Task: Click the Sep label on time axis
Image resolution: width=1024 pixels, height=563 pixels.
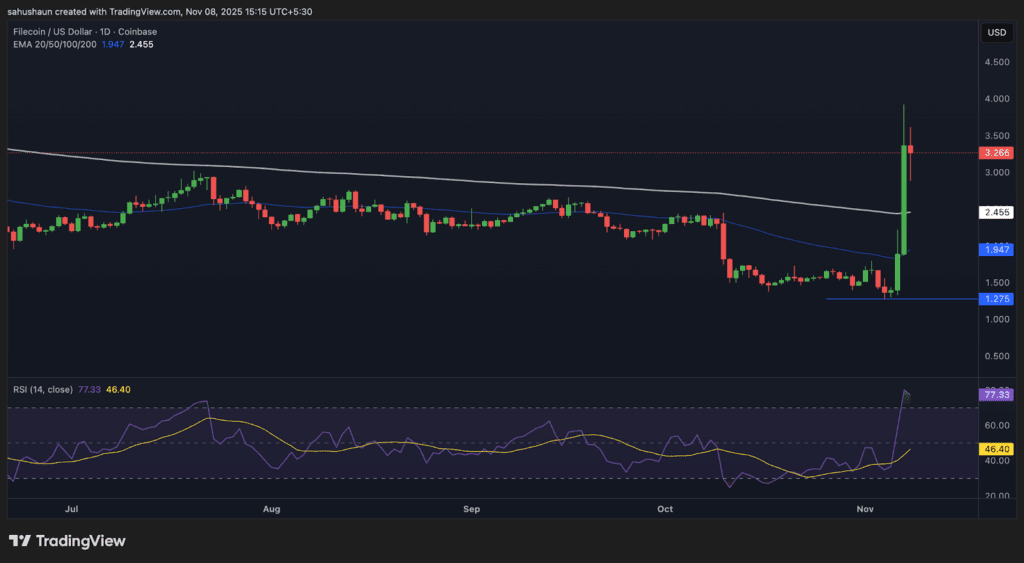Action: pos(472,509)
